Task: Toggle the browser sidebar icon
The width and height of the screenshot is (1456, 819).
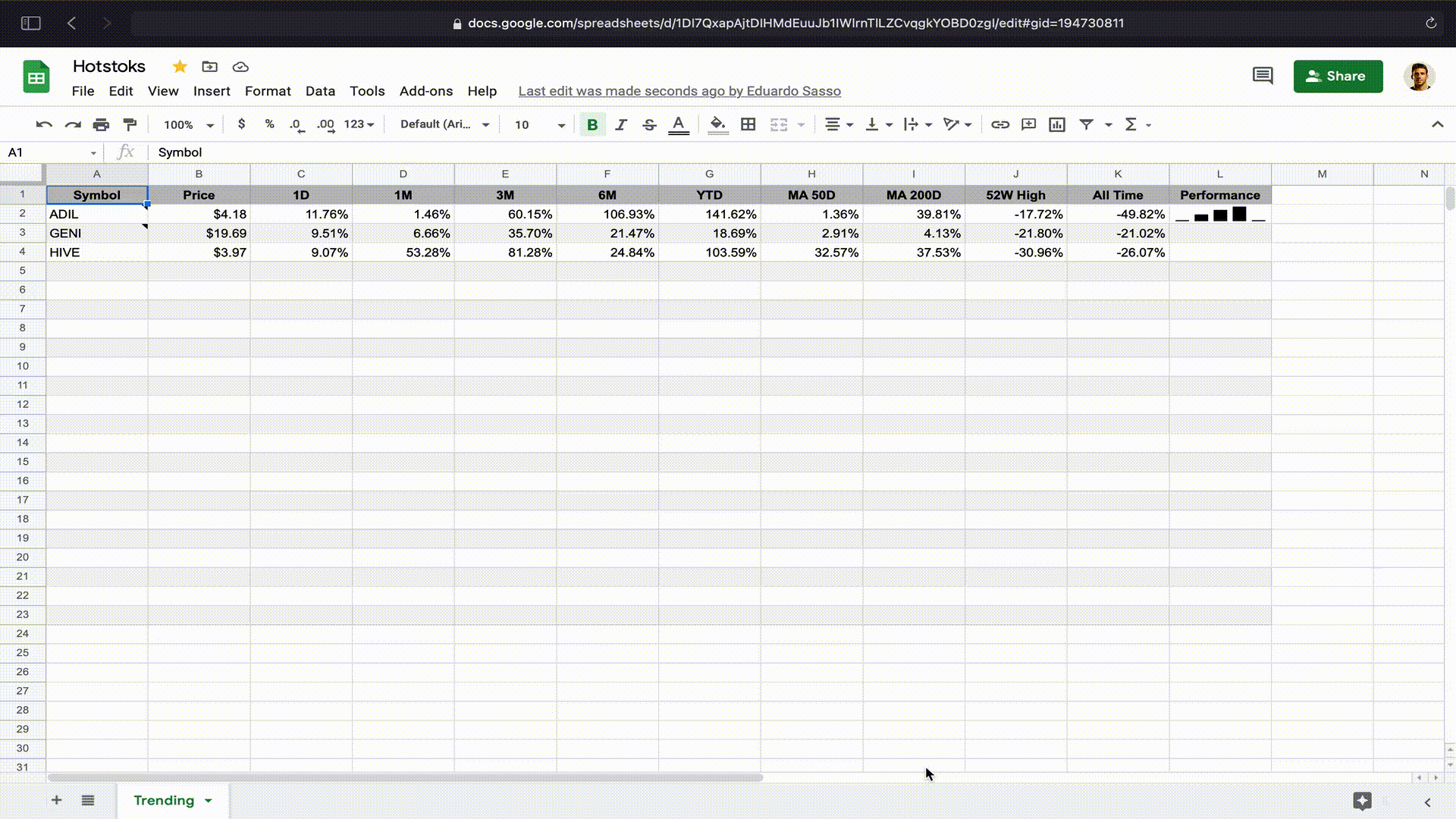Action: coord(30,24)
